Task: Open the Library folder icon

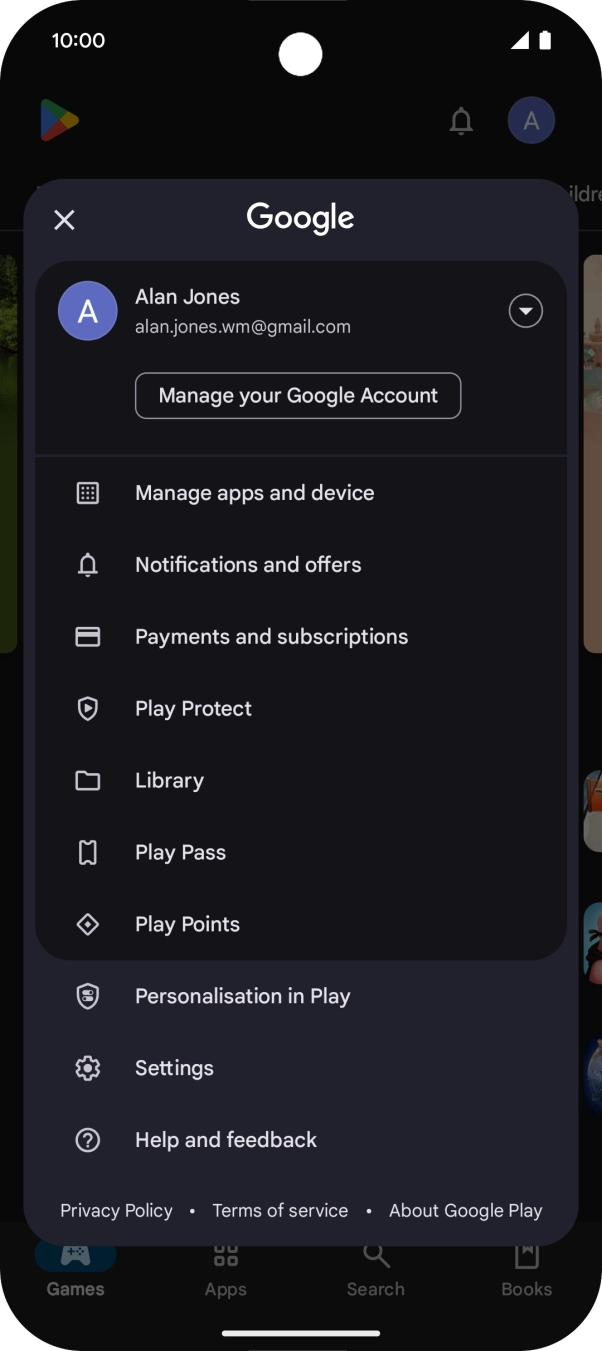Action: coord(88,780)
